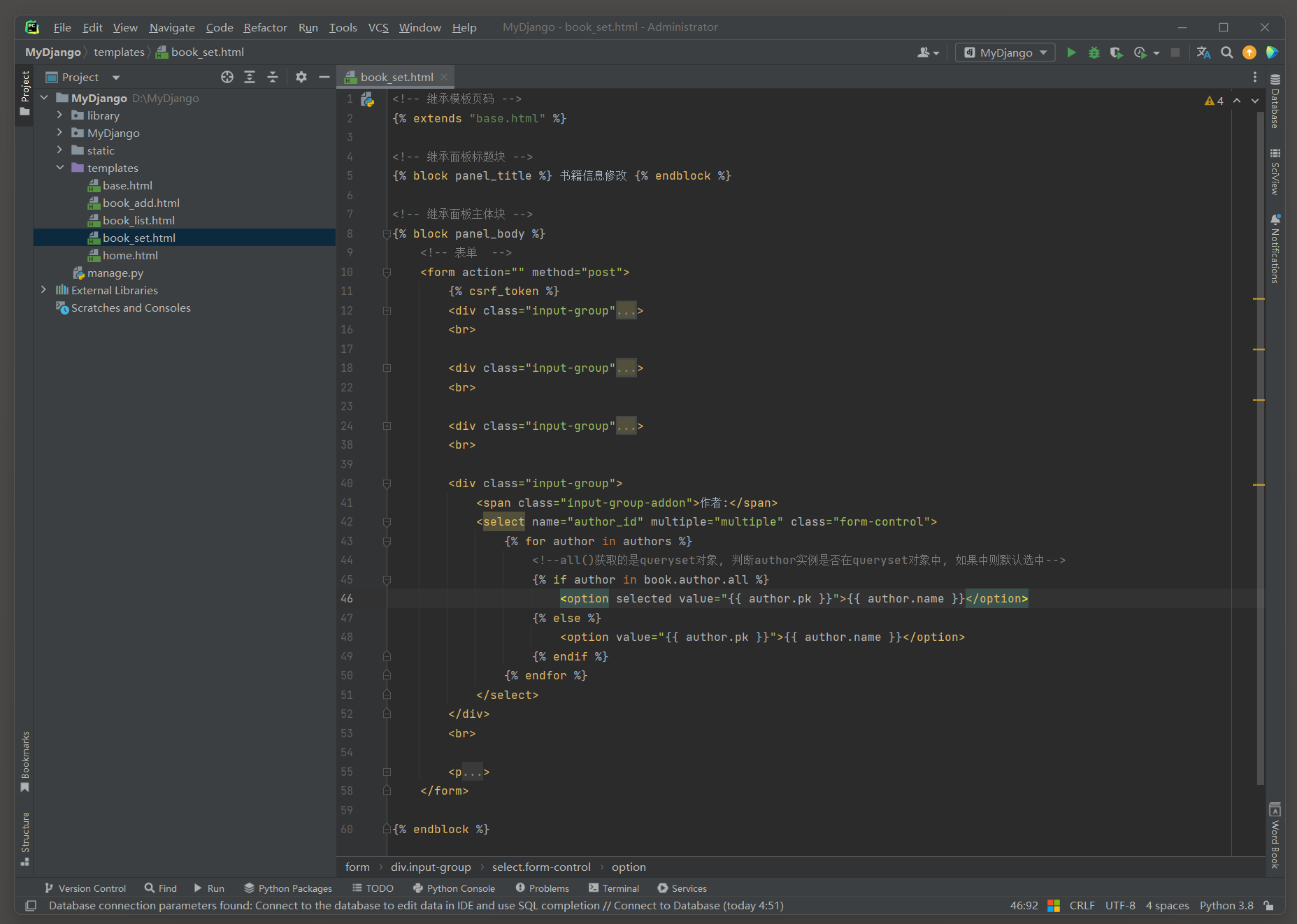The width and height of the screenshot is (1297, 924).
Task: Open the SciView tool window
Action: pyautogui.click(x=1275, y=171)
